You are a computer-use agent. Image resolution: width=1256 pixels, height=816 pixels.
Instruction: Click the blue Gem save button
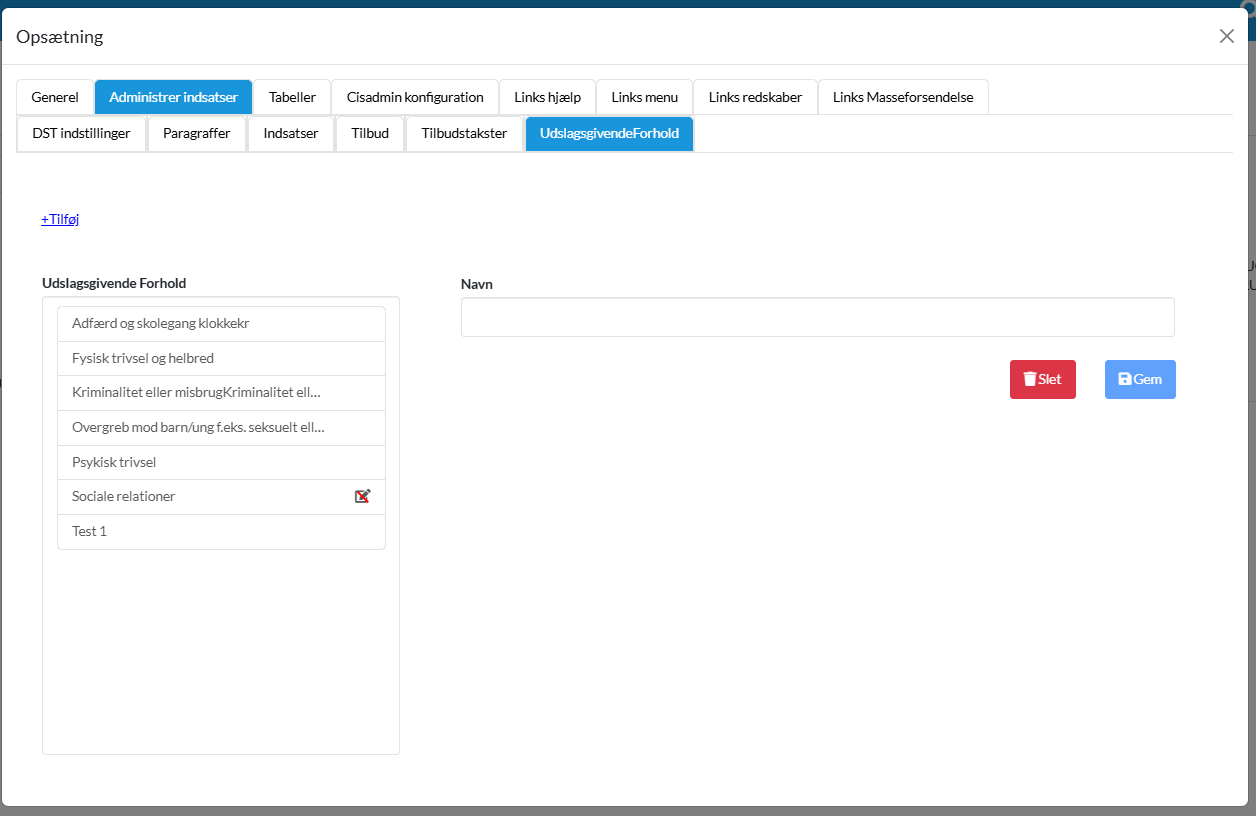coord(1140,379)
